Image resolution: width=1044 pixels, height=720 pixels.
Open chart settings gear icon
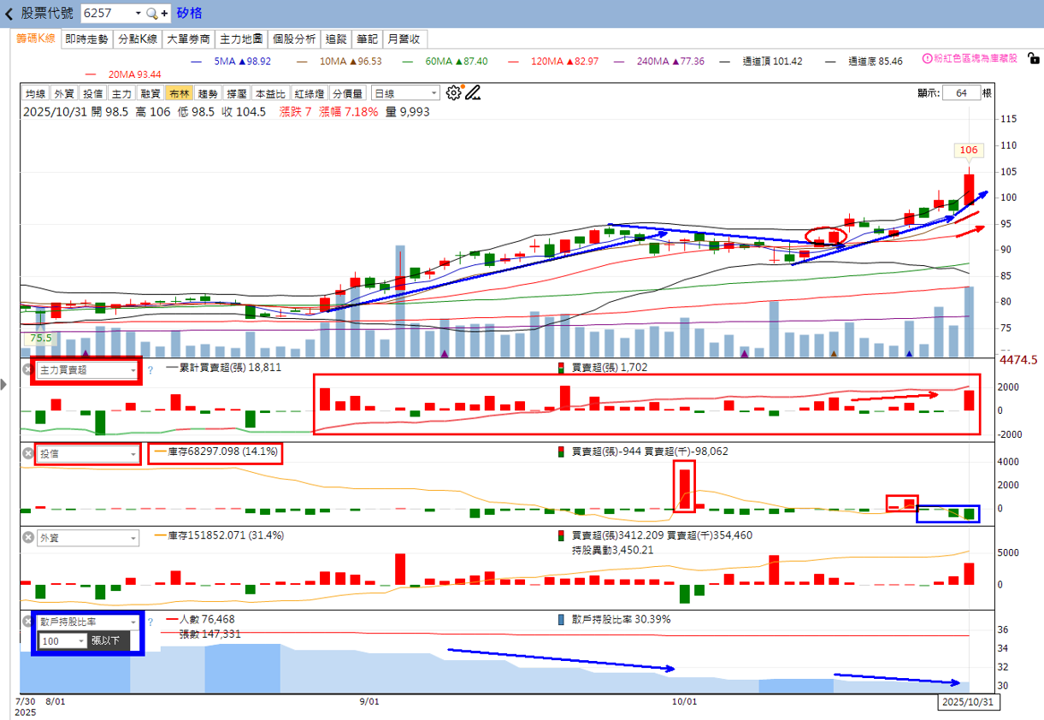pos(453,93)
